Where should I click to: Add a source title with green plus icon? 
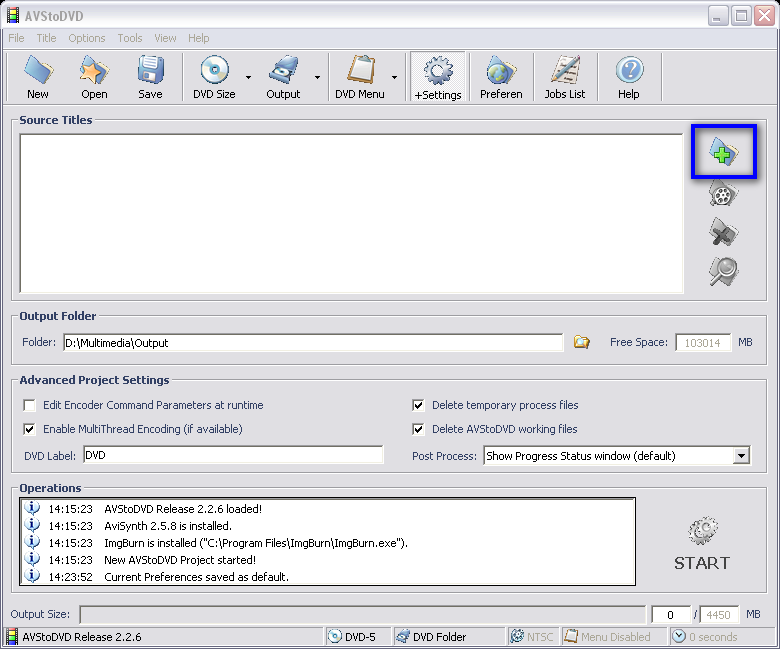724,152
